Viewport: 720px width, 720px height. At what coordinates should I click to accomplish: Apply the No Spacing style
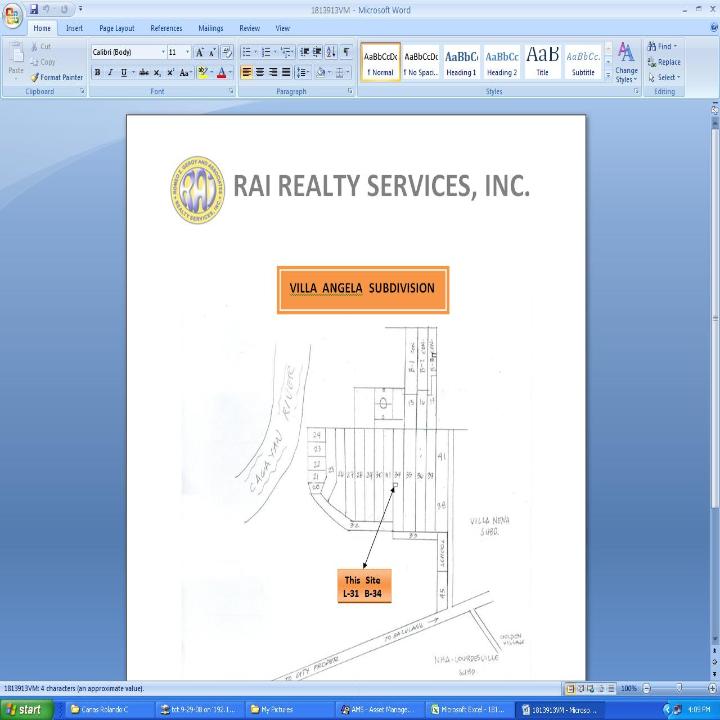click(421, 62)
